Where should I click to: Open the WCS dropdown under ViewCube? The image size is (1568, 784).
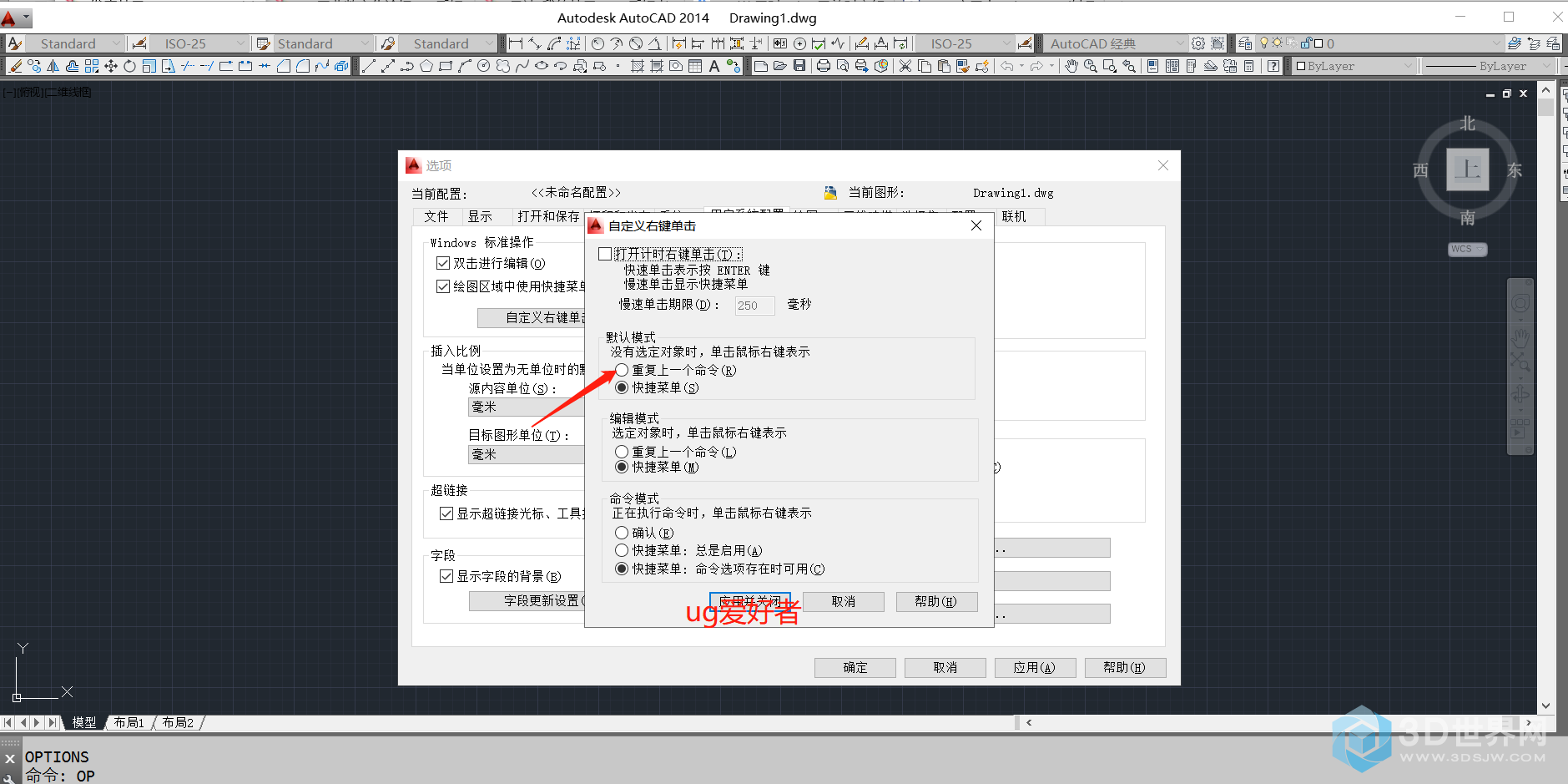[1468, 249]
